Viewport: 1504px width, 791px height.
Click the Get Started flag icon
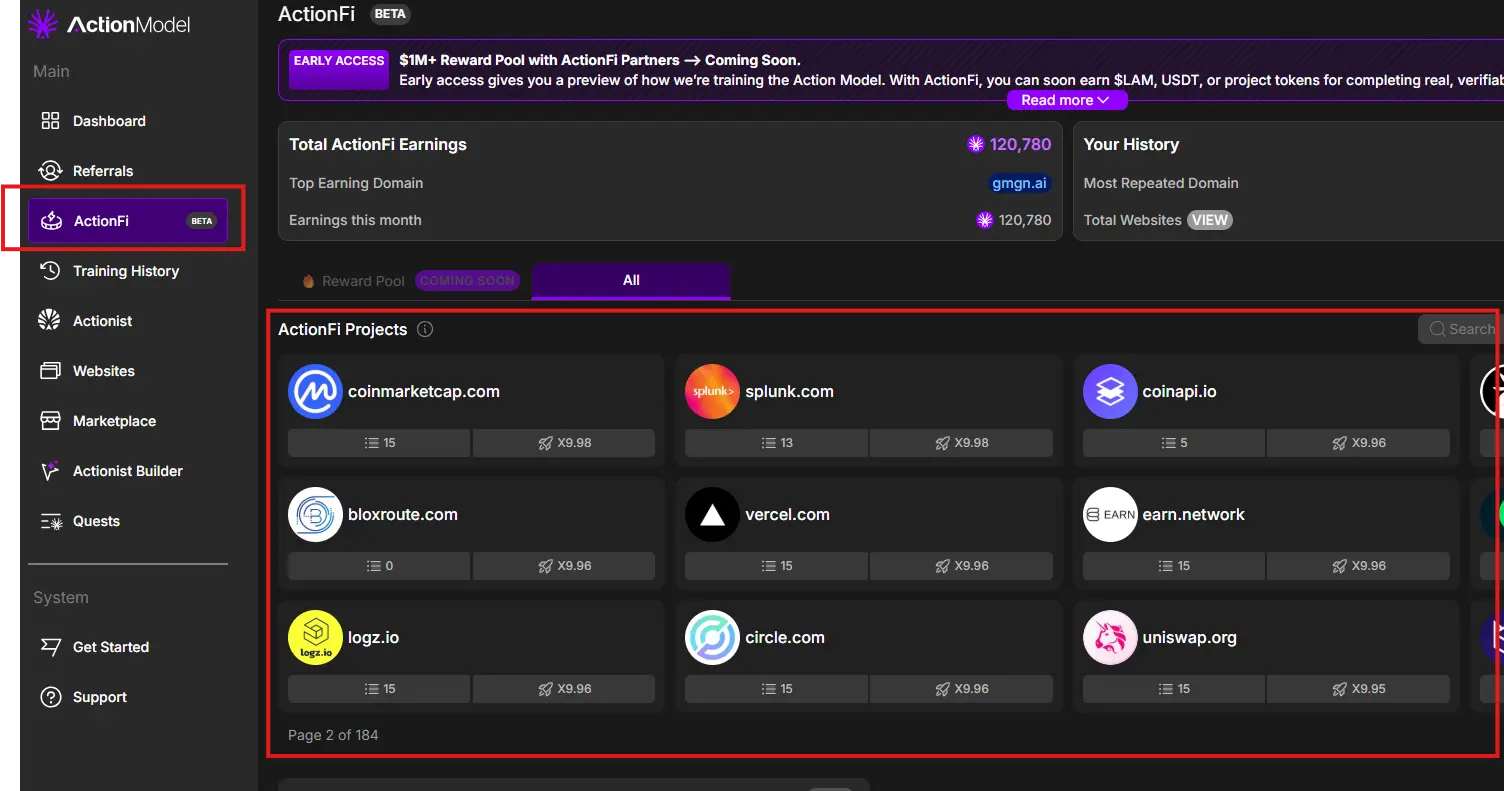50,647
